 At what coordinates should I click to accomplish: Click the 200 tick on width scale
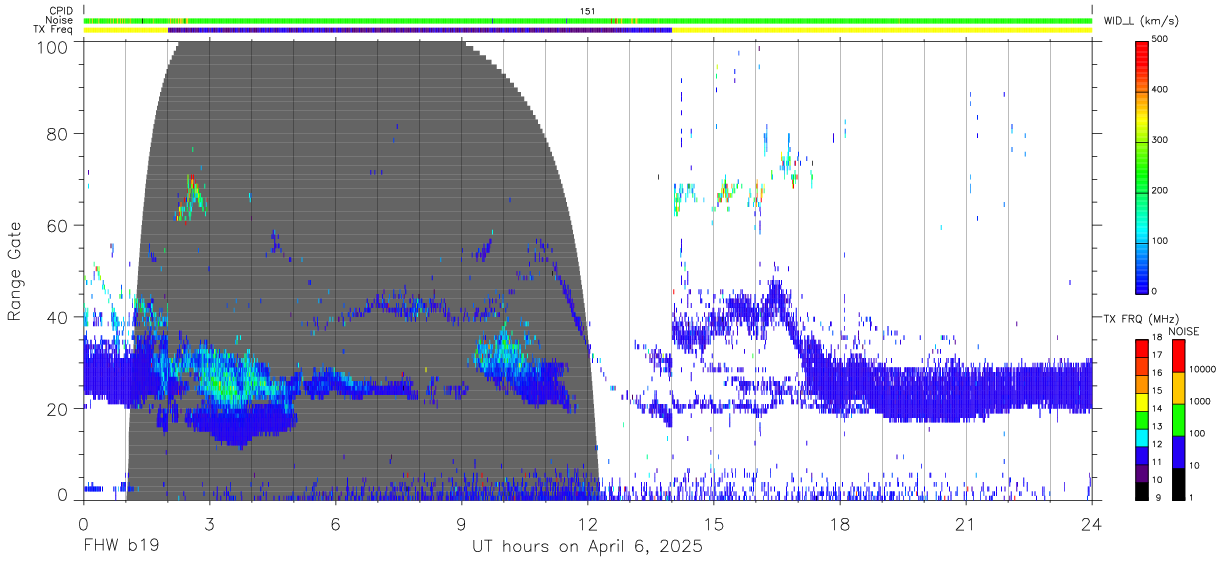pos(1161,190)
